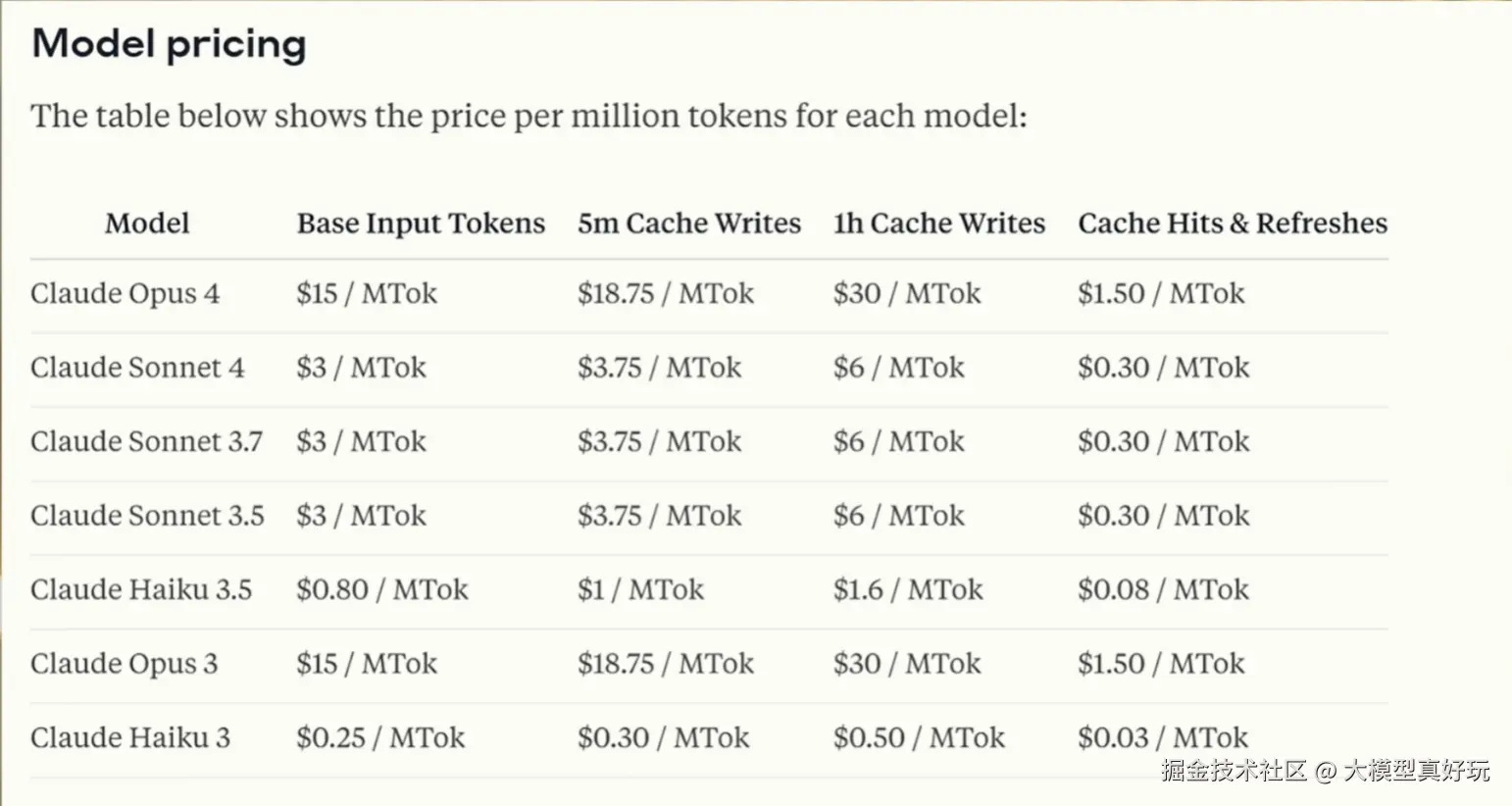The width and height of the screenshot is (1512, 806).
Task: Click the Chinese watermark text at bottom right
Action: (x=1325, y=771)
